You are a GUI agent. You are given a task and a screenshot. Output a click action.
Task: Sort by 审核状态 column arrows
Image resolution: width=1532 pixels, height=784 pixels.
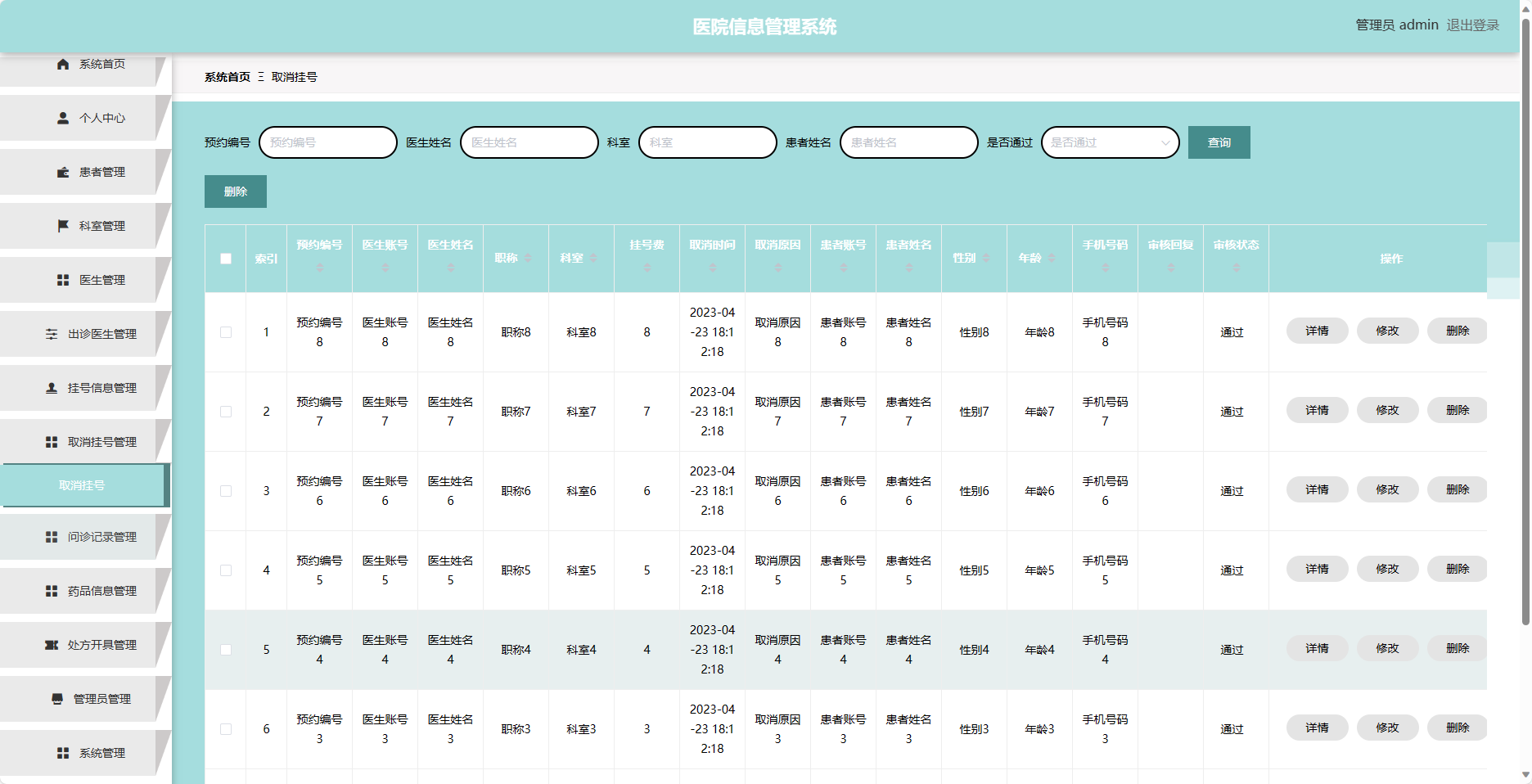1237,268
